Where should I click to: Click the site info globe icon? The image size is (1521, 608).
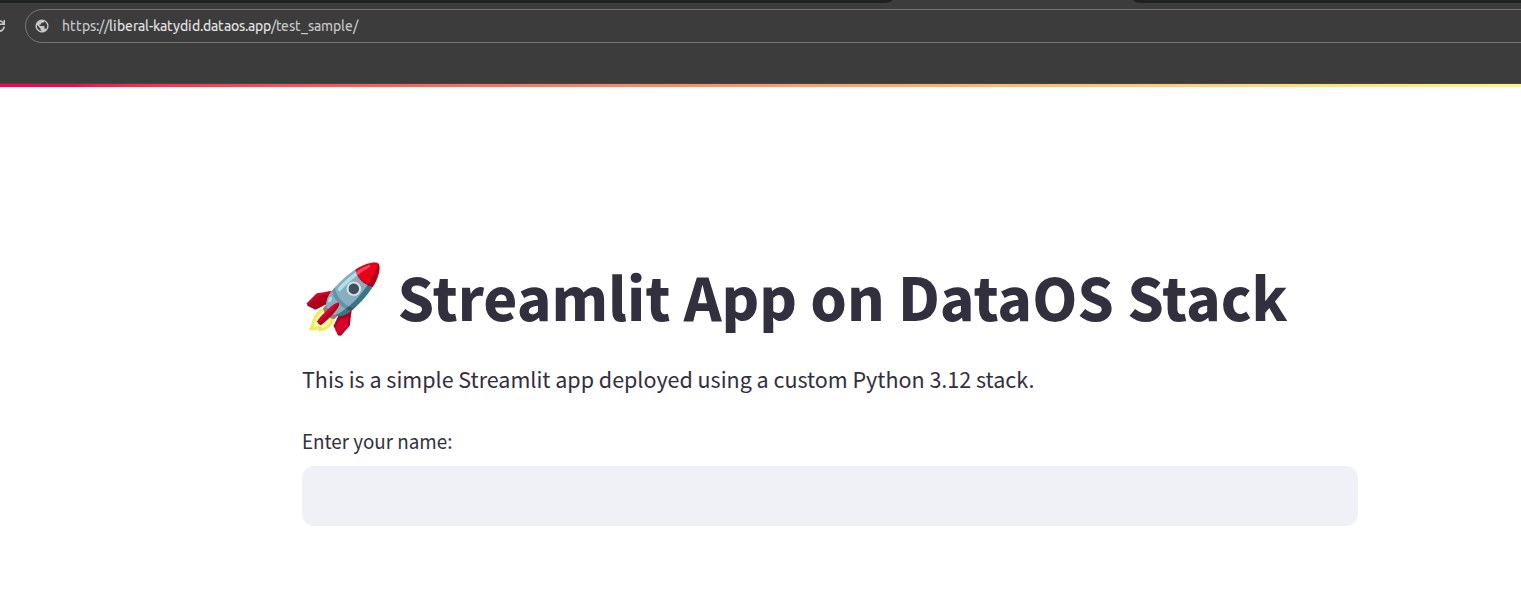[42, 26]
